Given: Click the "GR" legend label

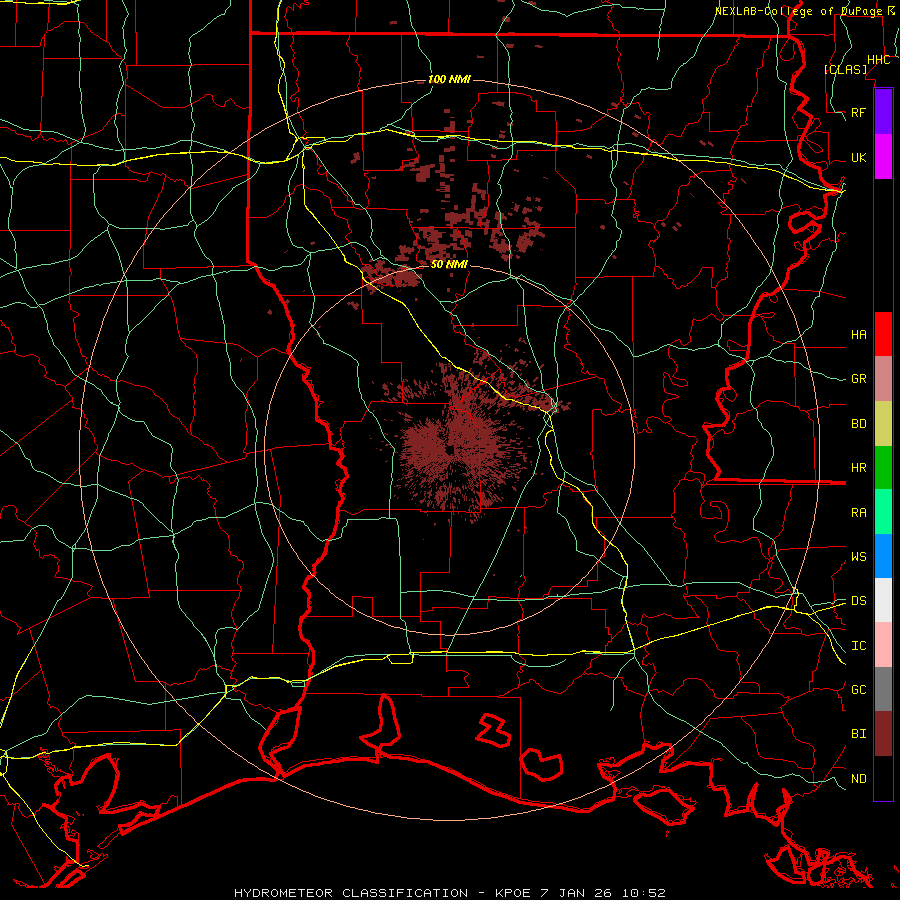Looking at the screenshot, I should pos(858,379).
